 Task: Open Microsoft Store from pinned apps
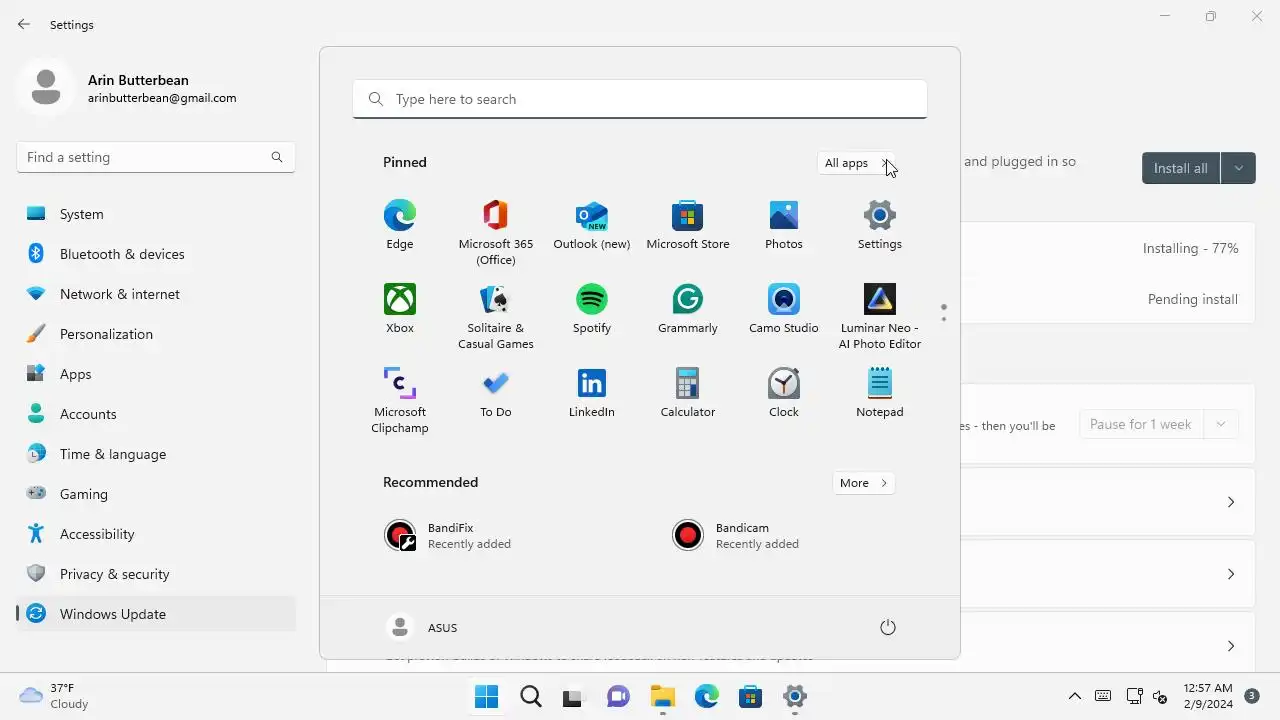coord(688,225)
